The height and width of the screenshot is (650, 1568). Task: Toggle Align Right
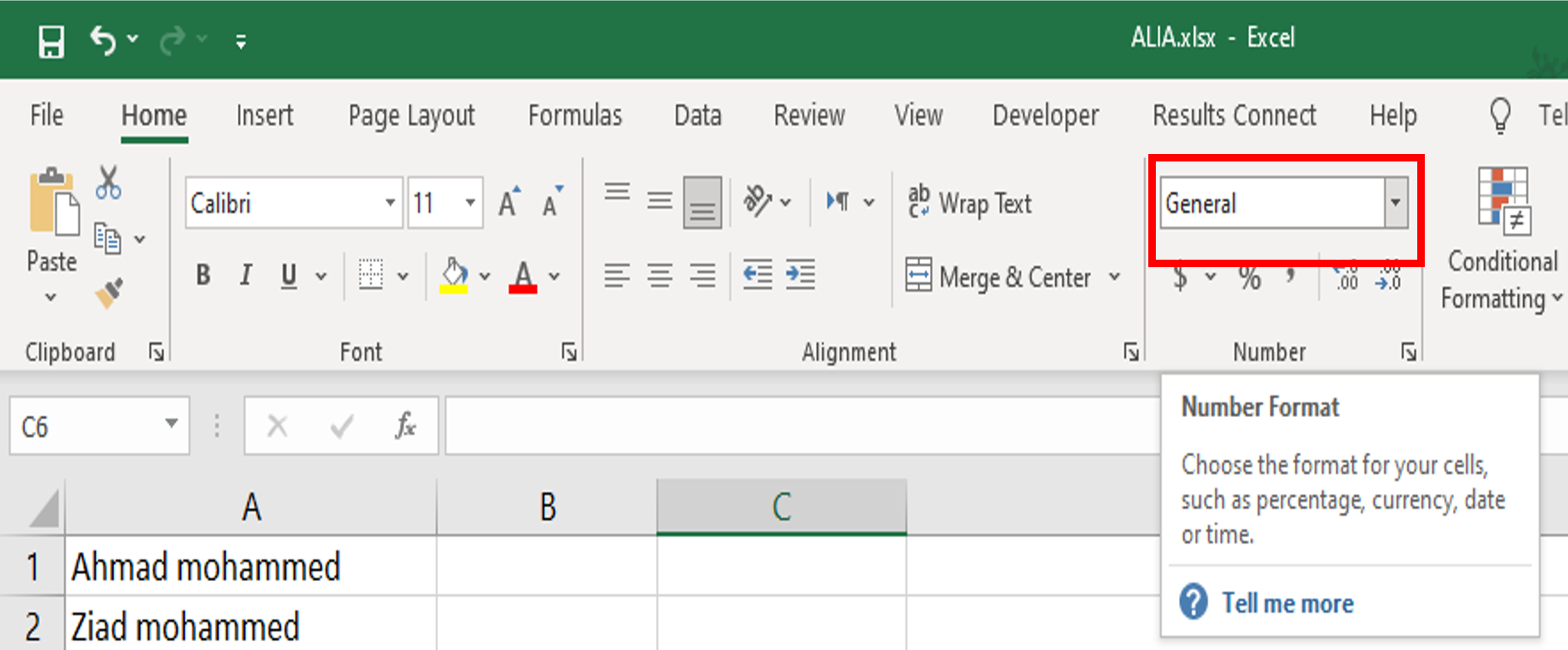pyautogui.click(x=704, y=275)
